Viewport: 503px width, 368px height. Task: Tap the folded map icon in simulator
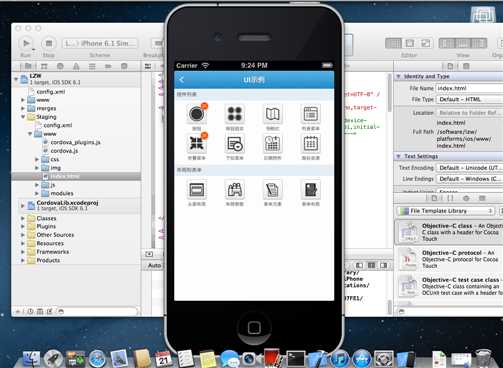tap(273, 114)
